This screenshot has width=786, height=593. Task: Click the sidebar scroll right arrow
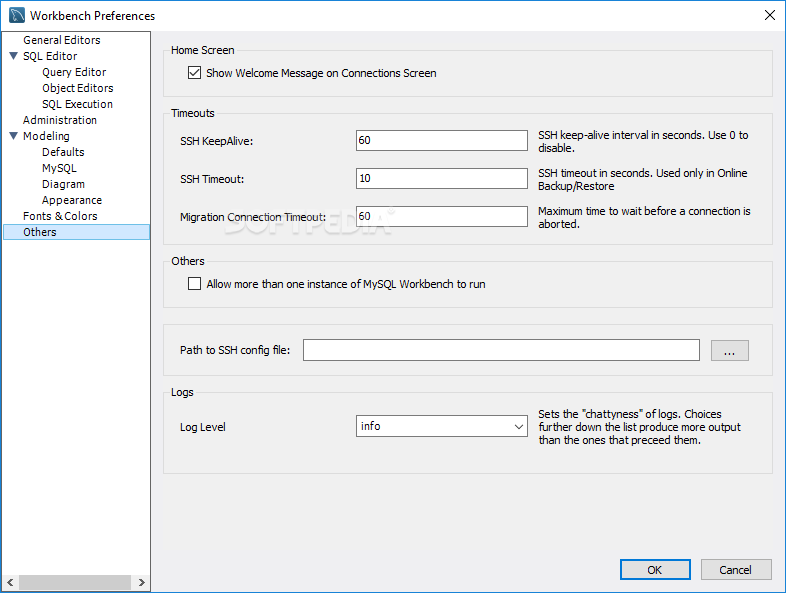141,582
